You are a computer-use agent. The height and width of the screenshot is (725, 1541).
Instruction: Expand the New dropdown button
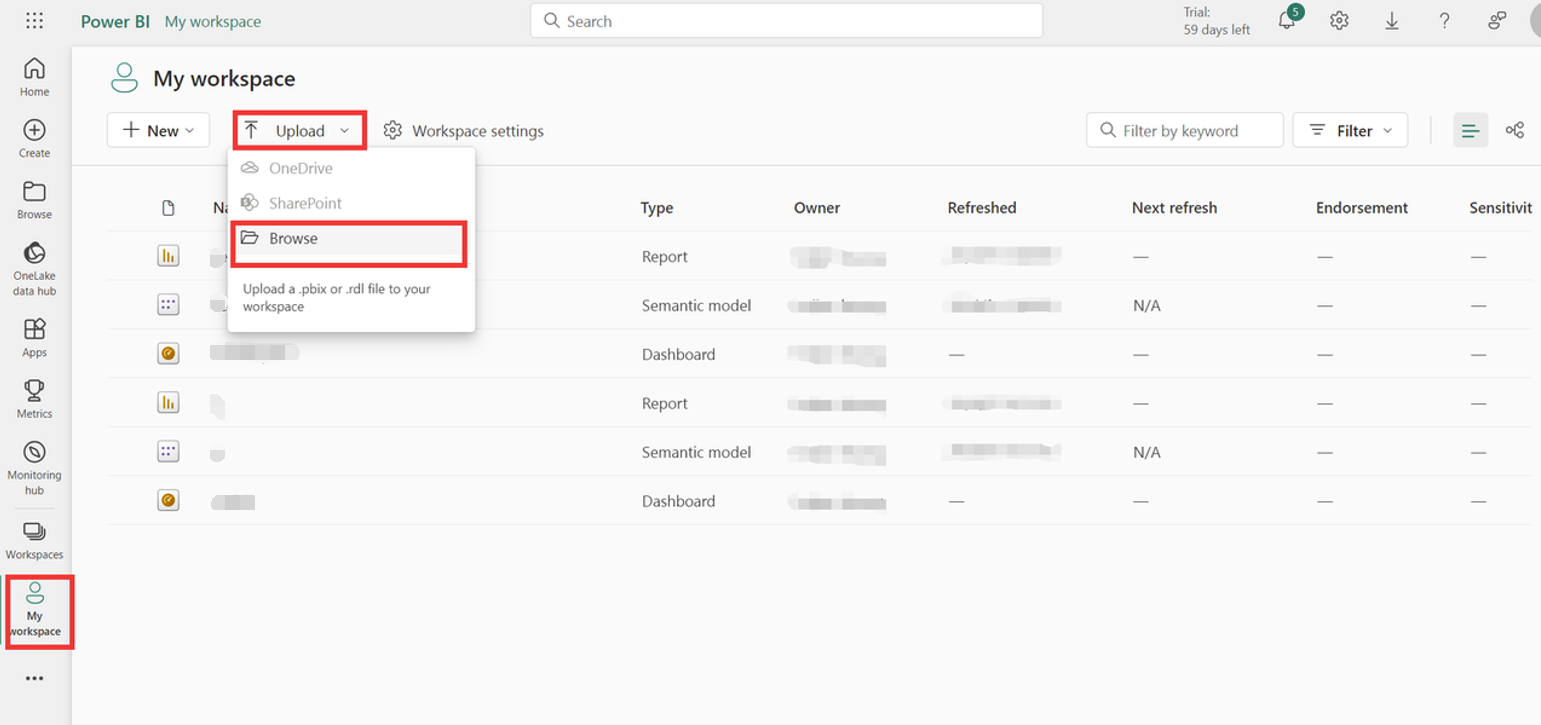[x=158, y=131]
